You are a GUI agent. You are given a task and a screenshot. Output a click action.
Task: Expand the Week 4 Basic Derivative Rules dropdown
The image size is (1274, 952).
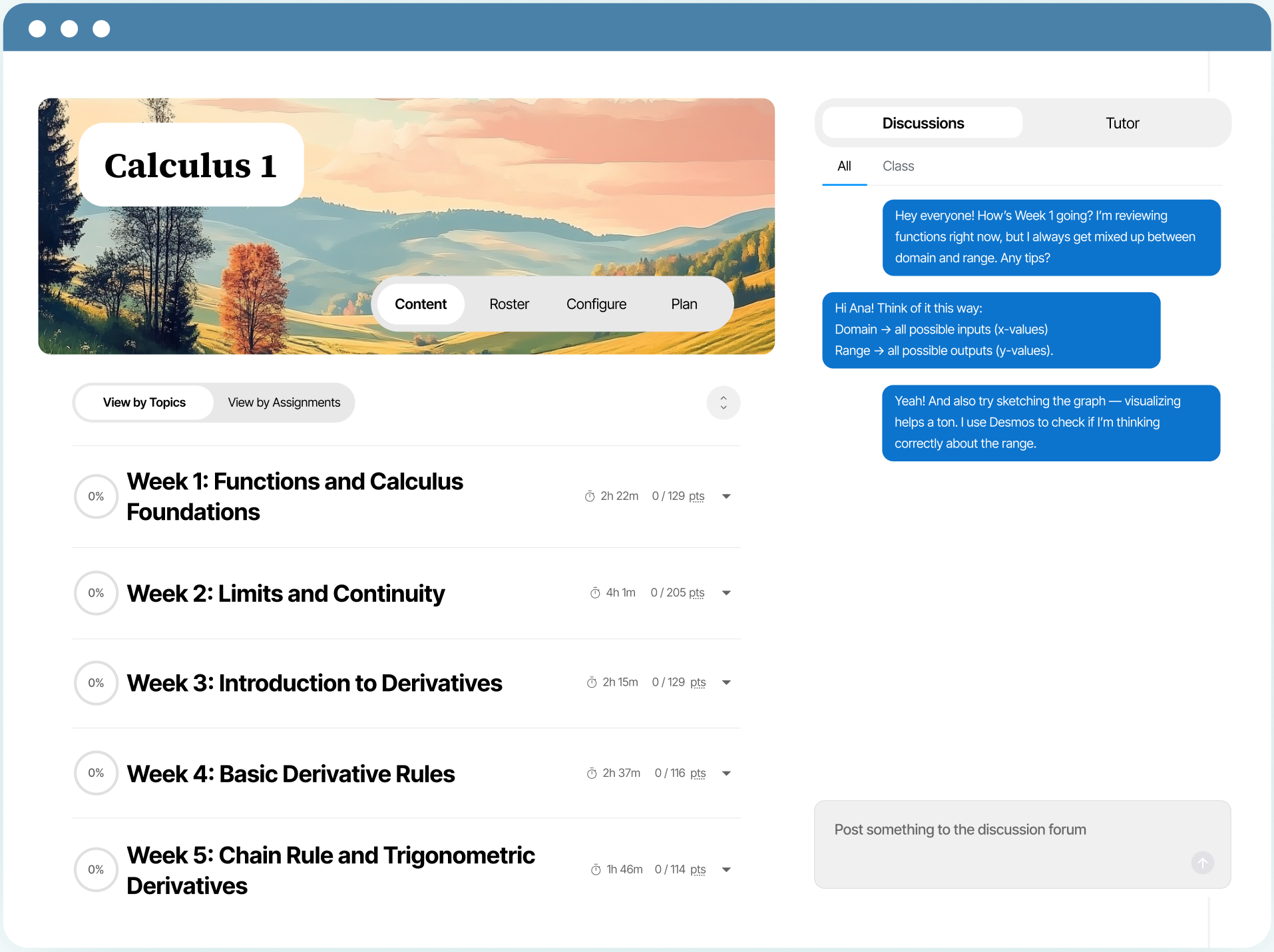click(726, 774)
